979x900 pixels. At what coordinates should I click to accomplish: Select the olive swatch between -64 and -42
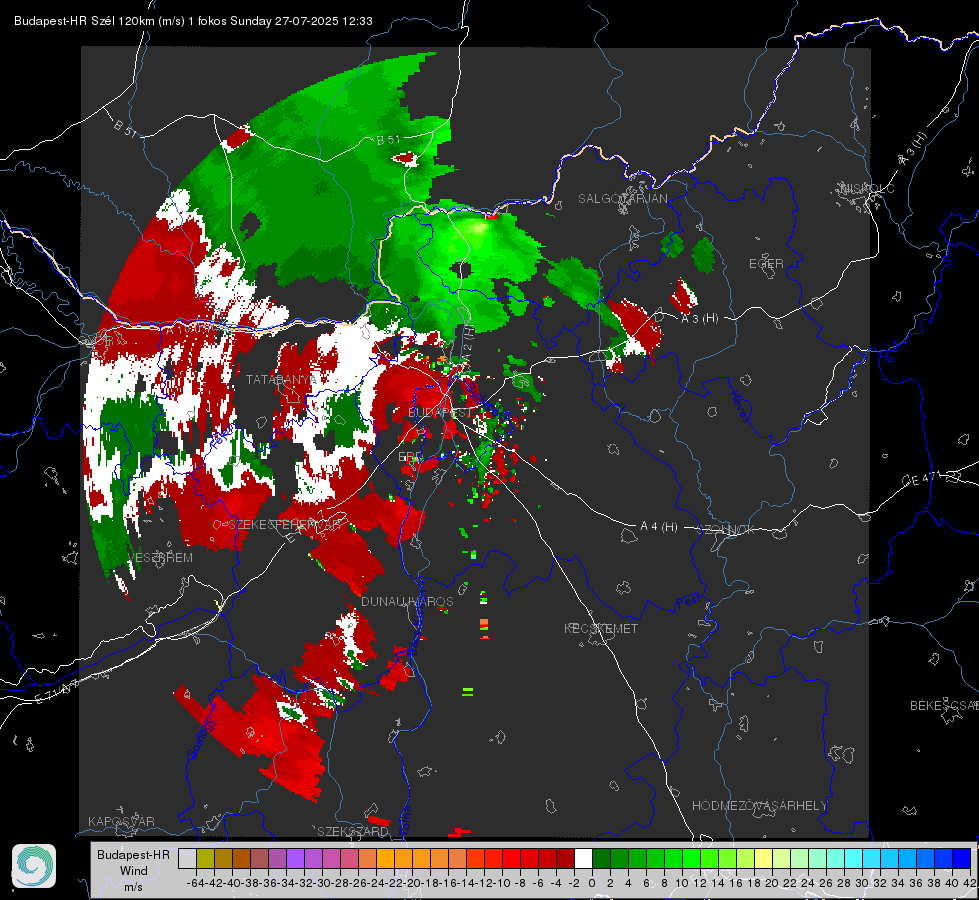point(205,858)
